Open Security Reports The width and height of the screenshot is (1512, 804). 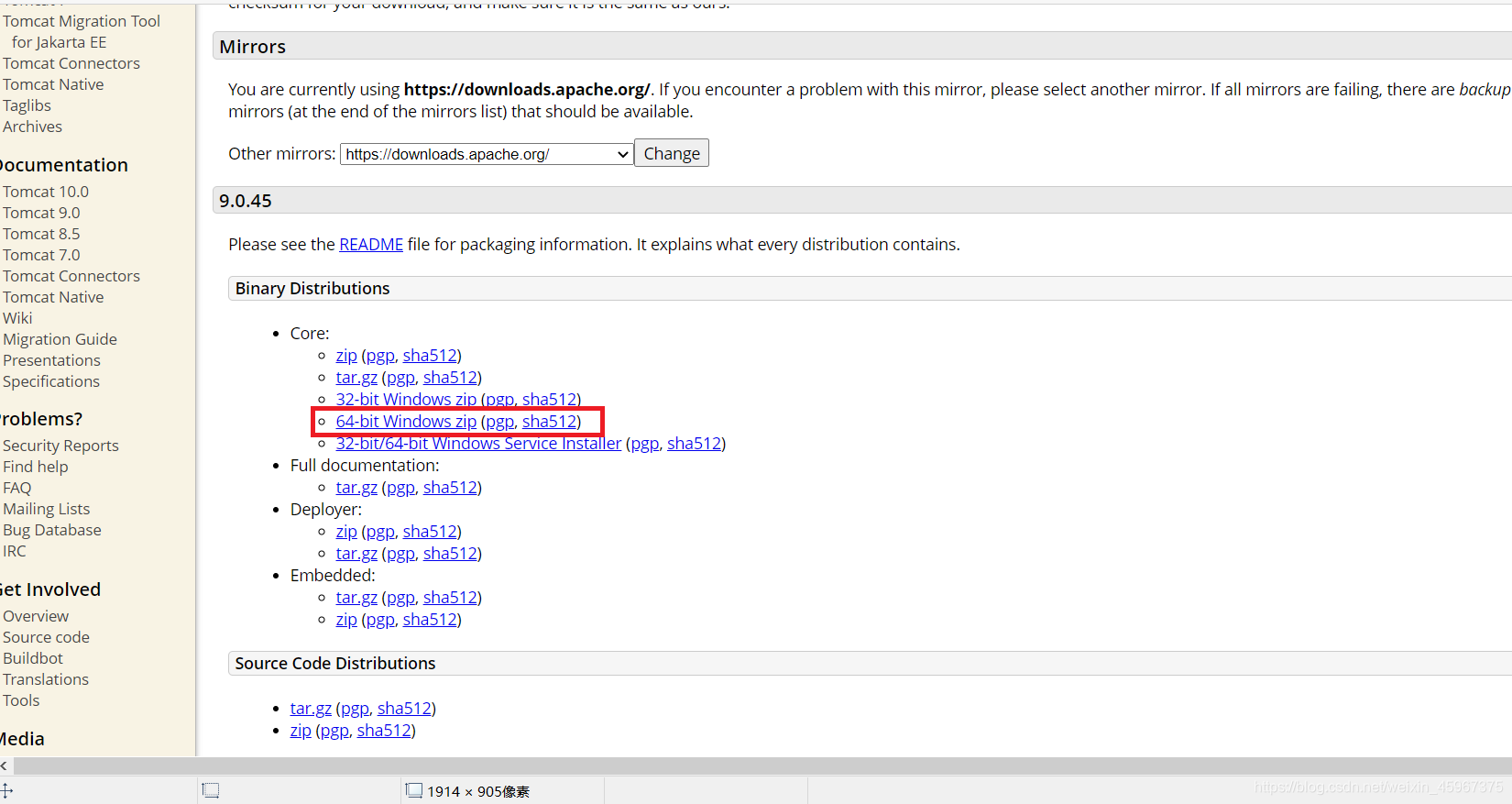point(60,446)
